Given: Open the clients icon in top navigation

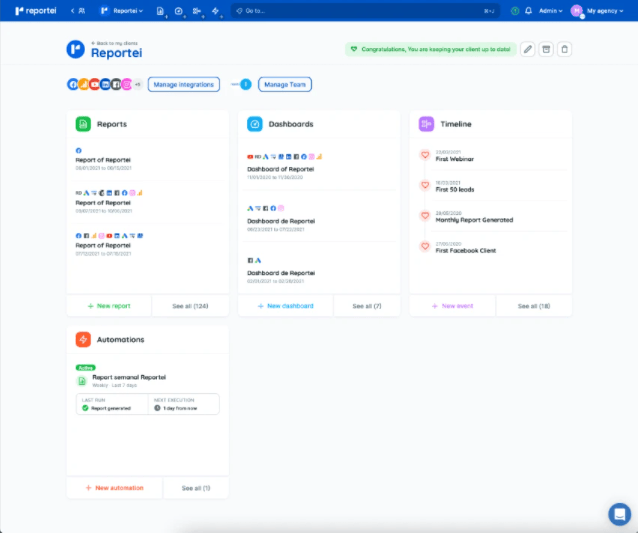Looking at the screenshot, I should [82, 11].
